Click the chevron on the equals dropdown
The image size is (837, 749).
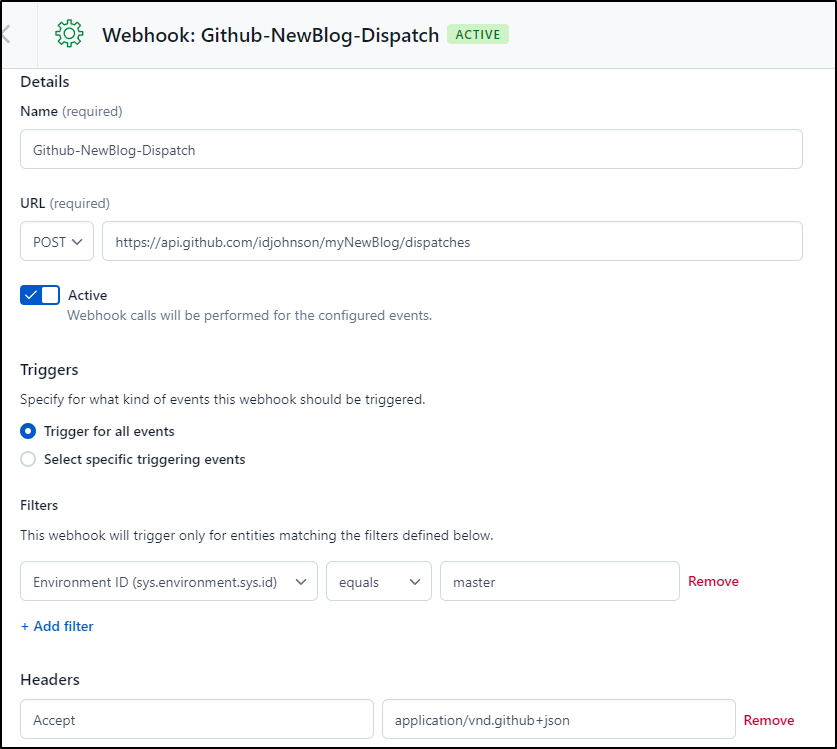415,582
